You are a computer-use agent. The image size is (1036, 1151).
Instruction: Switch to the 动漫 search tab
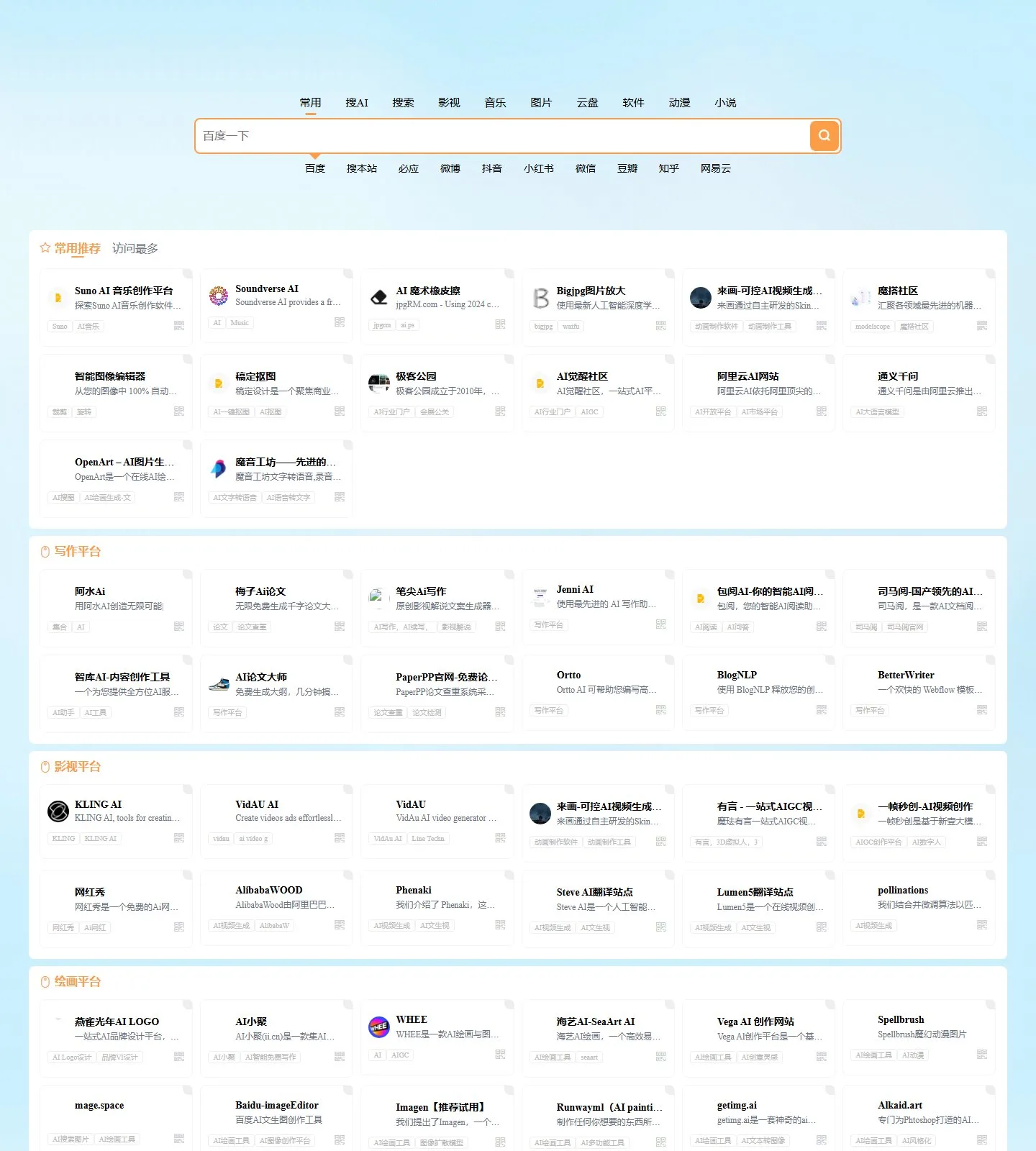679,103
